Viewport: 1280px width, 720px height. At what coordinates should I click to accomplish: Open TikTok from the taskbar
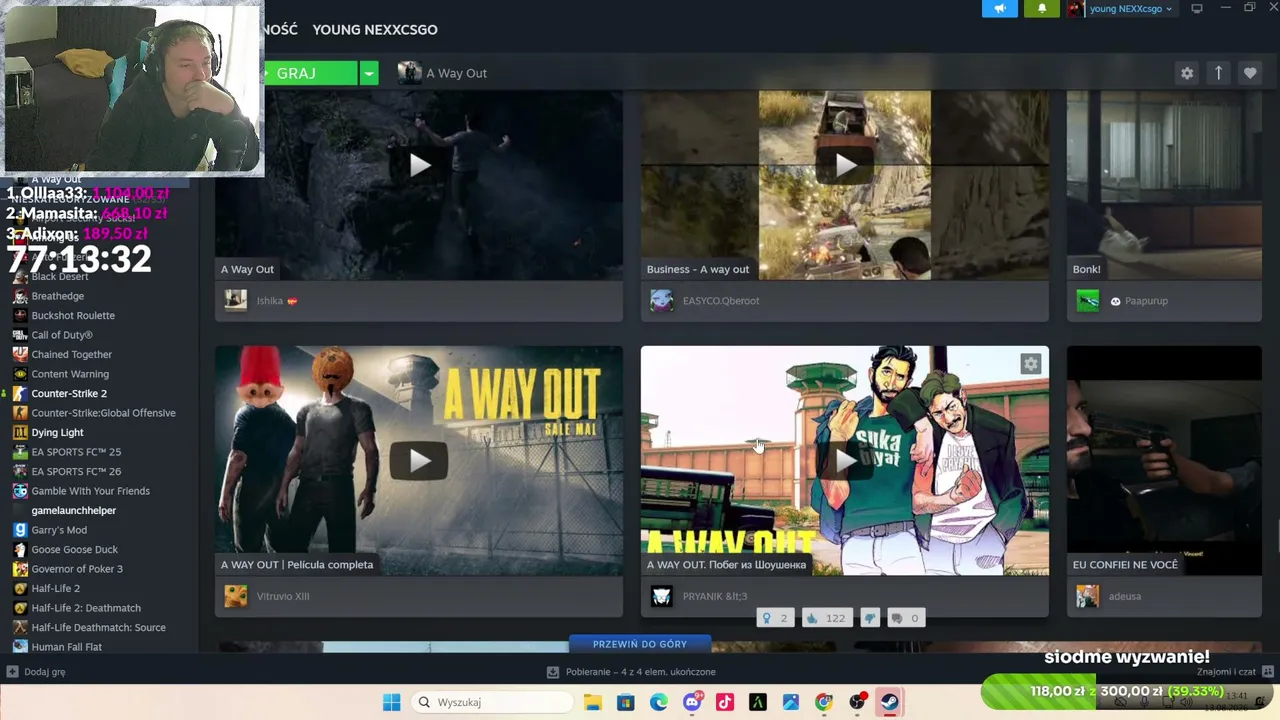click(x=725, y=702)
